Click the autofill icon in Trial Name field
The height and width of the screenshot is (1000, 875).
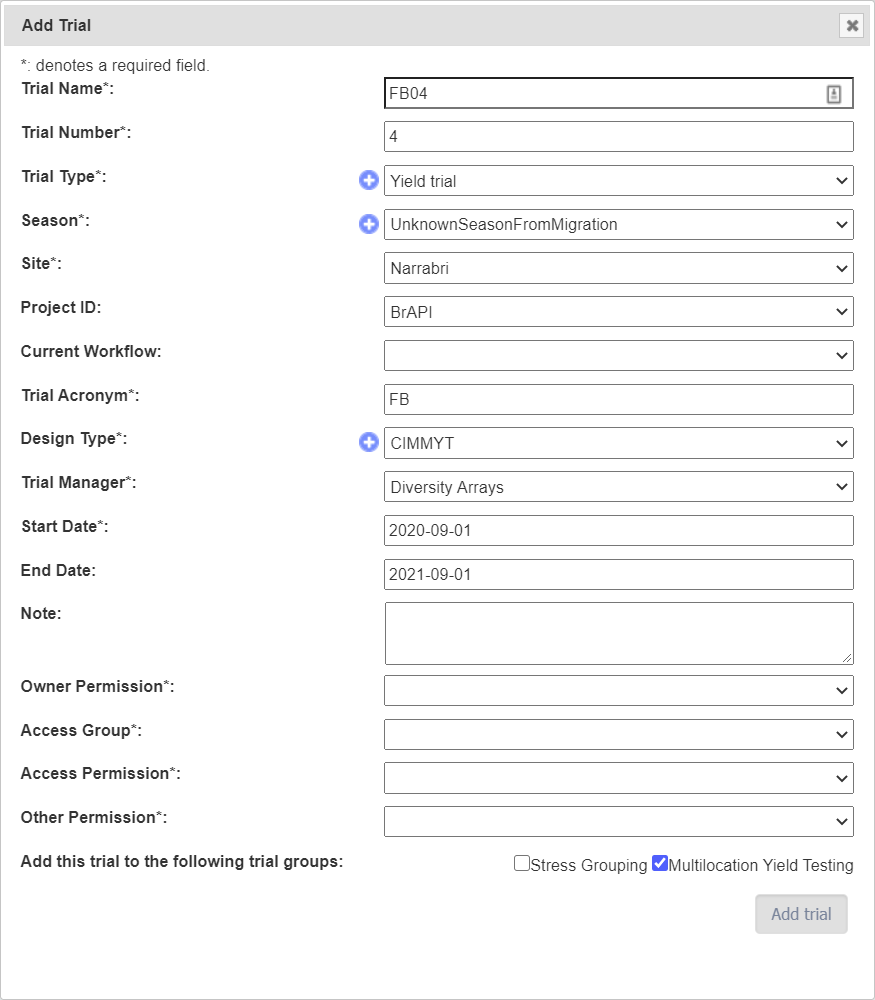click(834, 94)
